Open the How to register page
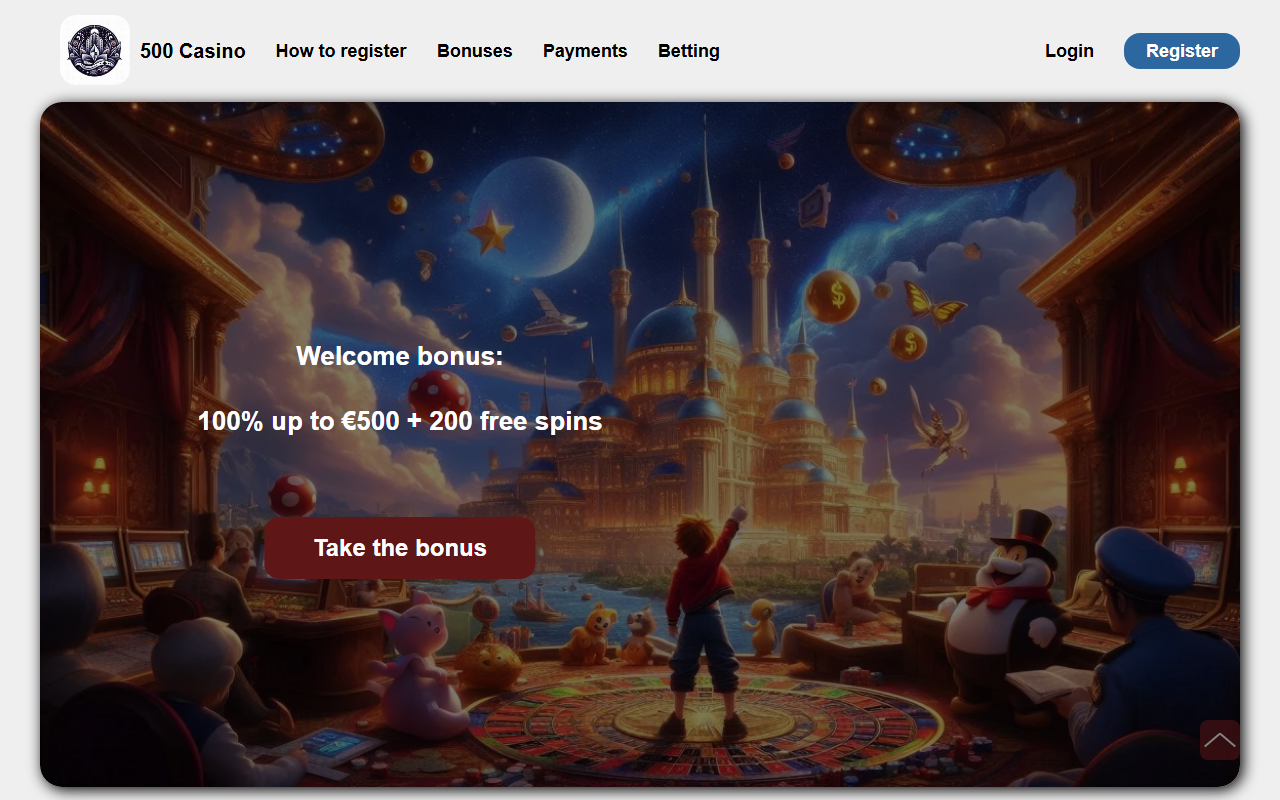This screenshot has width=1280, height=800. (x=341, y=51)
